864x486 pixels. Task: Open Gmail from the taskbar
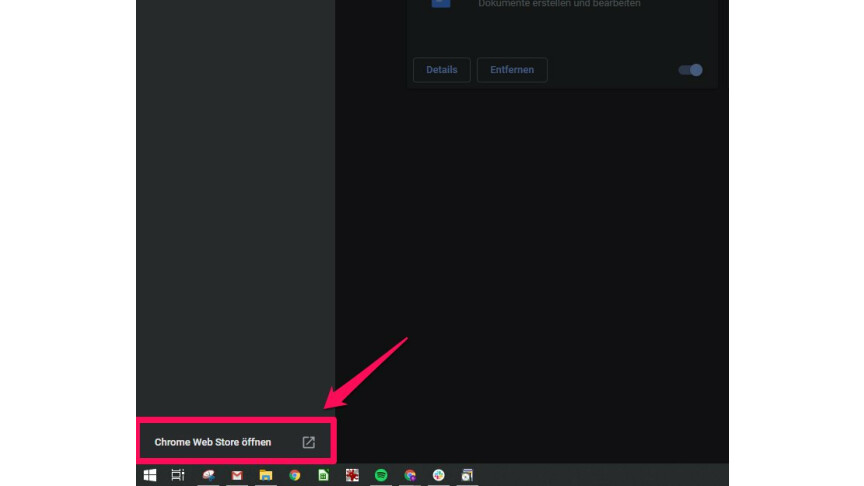(x=237, y=476)
